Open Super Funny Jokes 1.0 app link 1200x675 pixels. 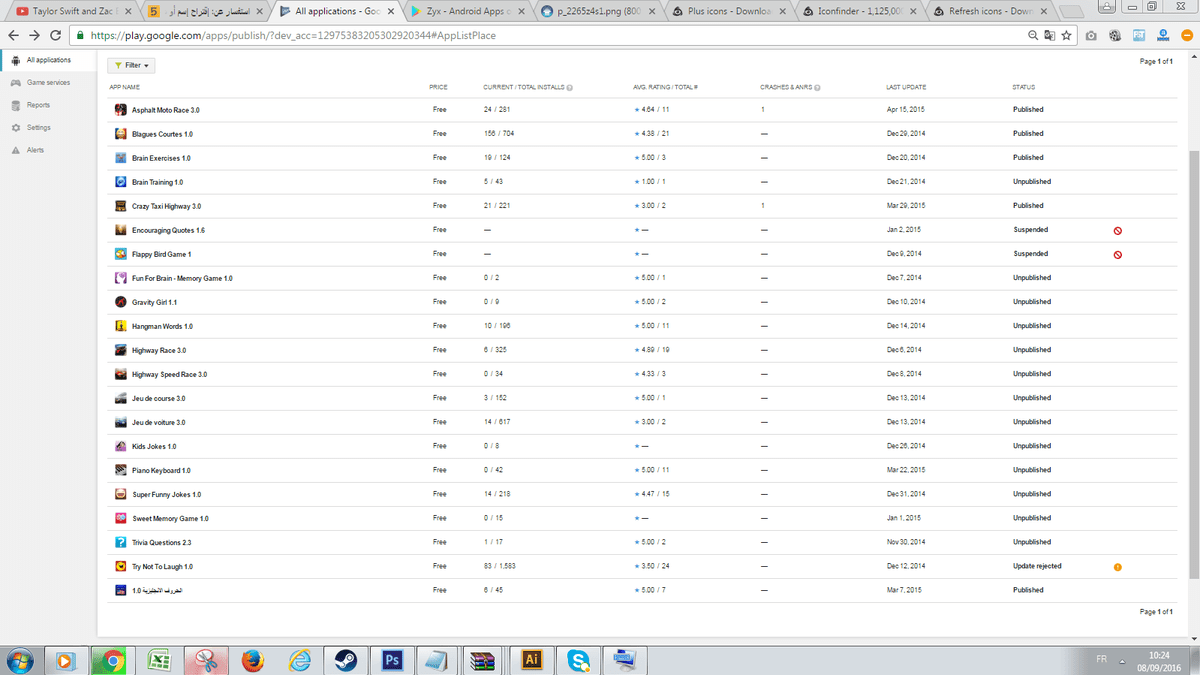click(166, 494)
